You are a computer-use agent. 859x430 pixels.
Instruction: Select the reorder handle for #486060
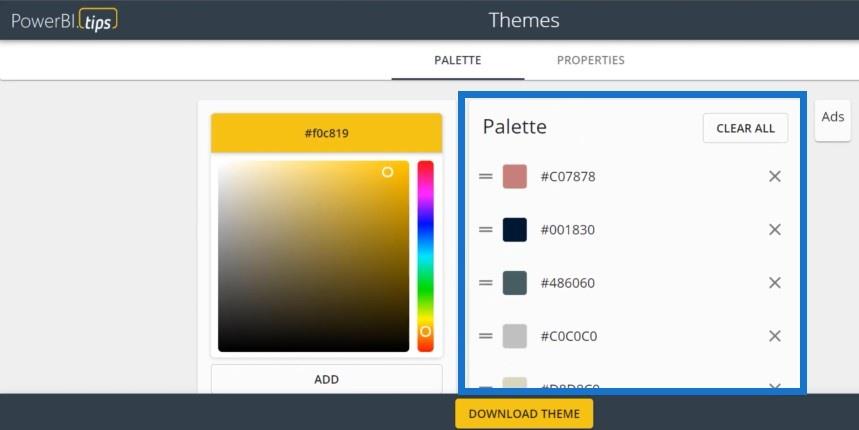486,283
